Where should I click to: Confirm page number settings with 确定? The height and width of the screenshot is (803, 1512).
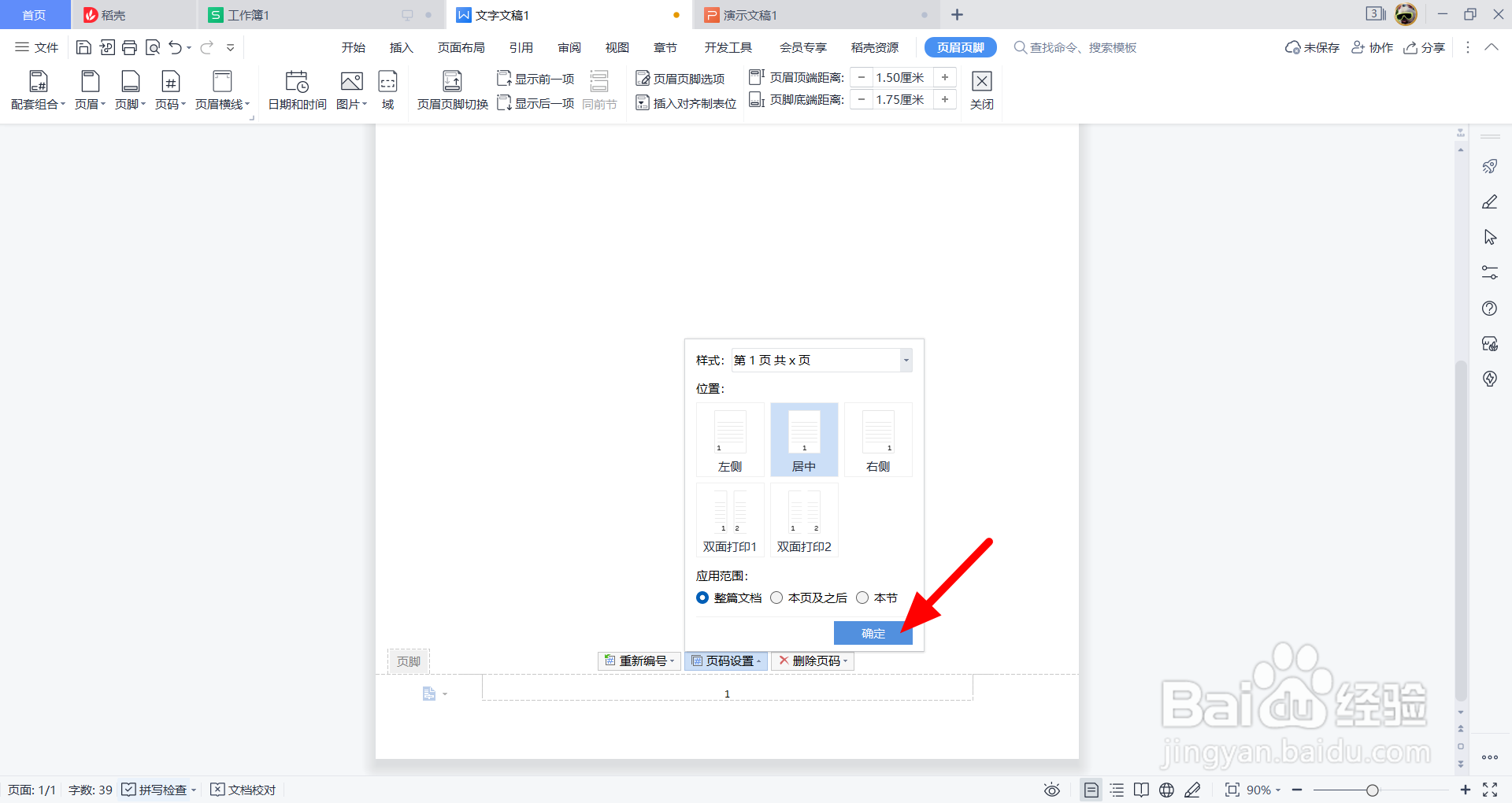point(873,633)
